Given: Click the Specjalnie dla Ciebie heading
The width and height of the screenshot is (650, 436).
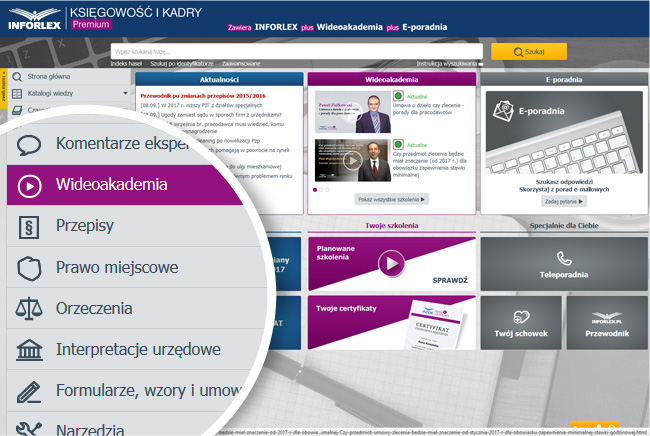Looking at the screenshot, I should pos(564,225).
